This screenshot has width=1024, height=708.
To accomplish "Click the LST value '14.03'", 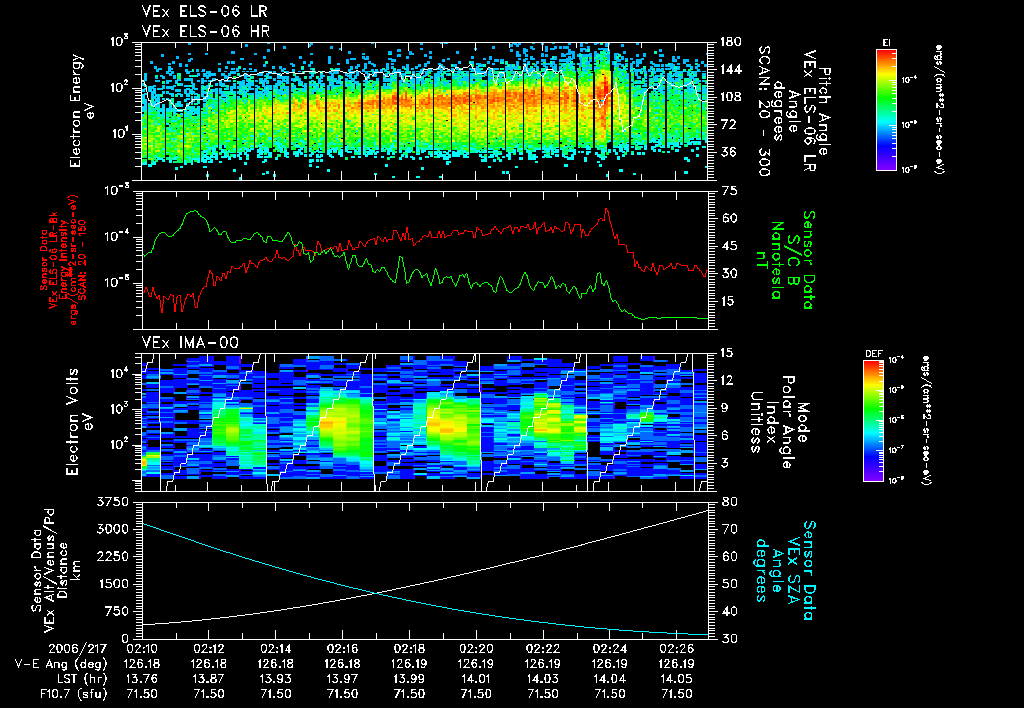I will 543,679.
